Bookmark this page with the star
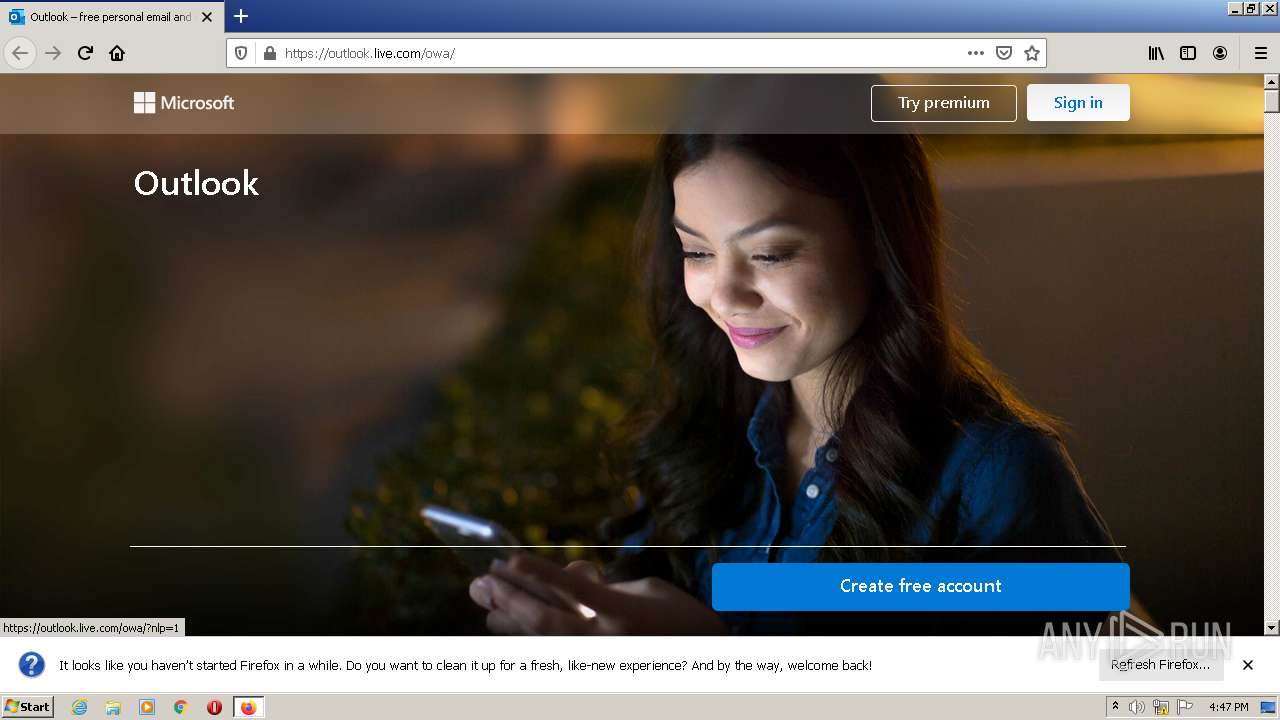This screenshot has width=1280, height=720. [1032, 53]
